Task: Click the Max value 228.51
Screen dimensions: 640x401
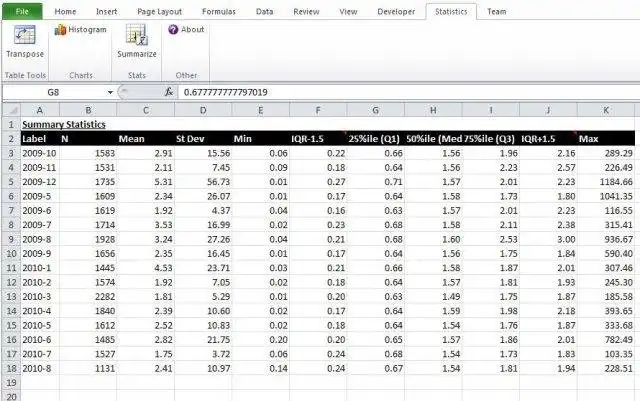Action: tap(606, 368)
